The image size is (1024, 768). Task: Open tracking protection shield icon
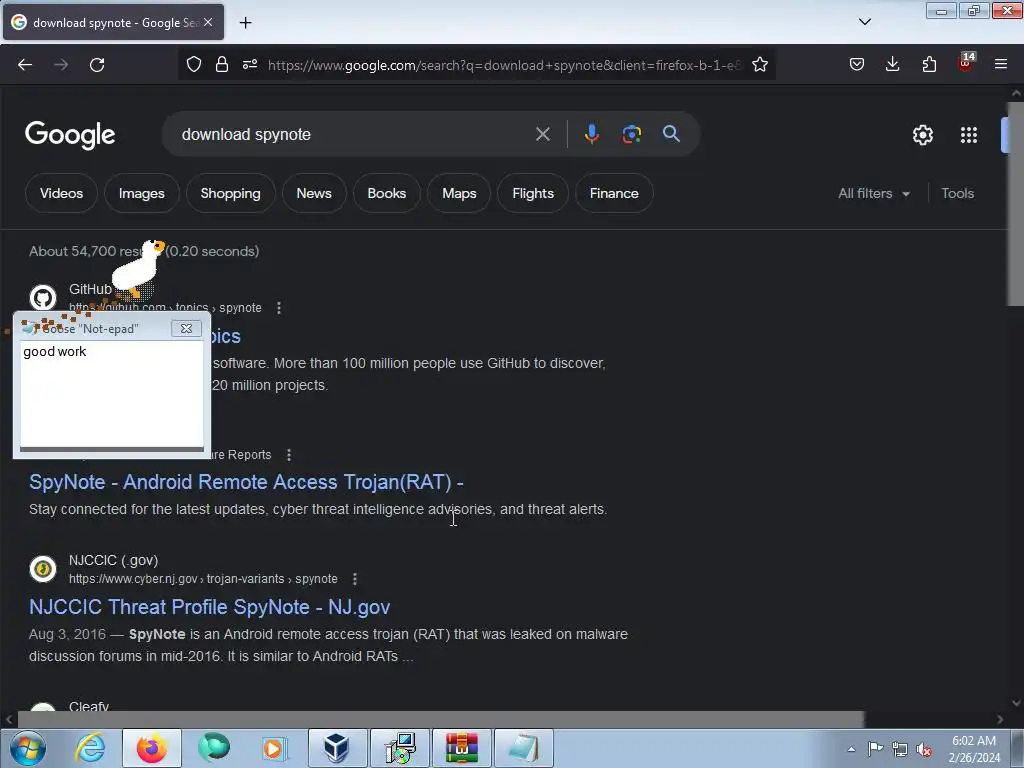(x=194, y=65)
